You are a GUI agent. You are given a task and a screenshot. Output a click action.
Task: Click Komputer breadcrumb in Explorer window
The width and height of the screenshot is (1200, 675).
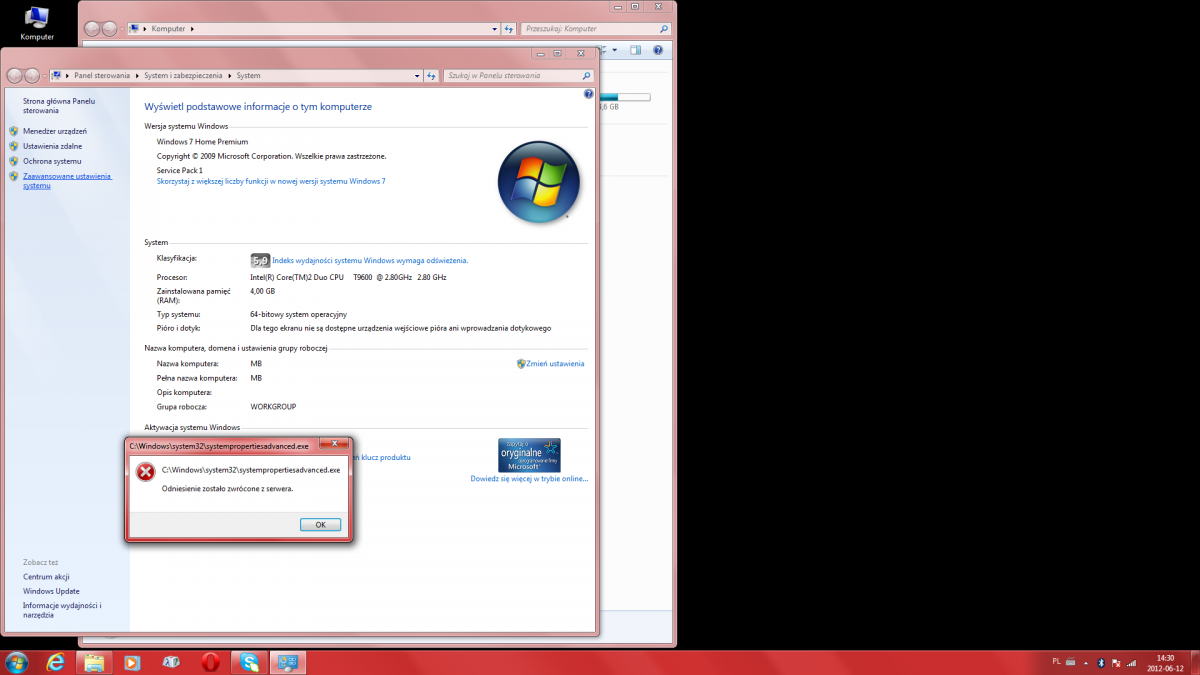point(168,29)
